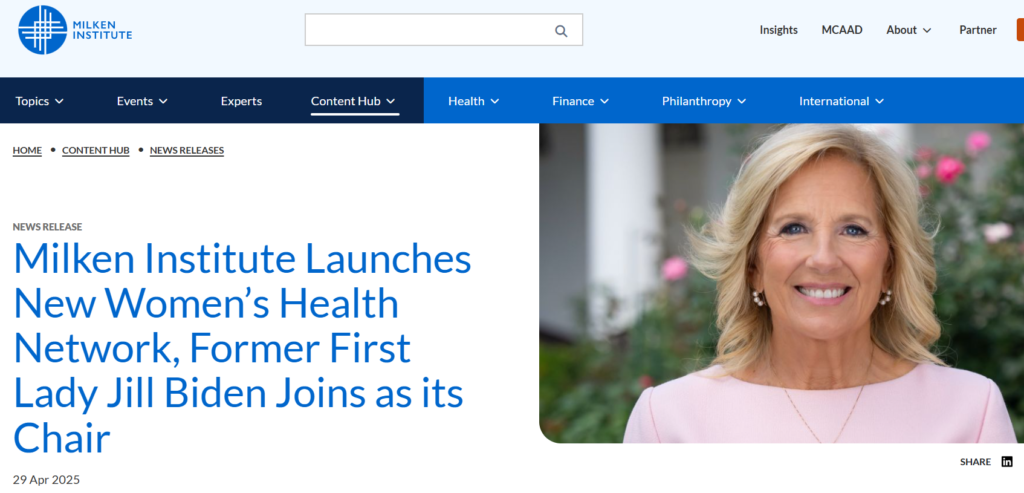Click the Jill Biden article photo
This screenshot has width=1024, height=493.
(x=781, y=283)
